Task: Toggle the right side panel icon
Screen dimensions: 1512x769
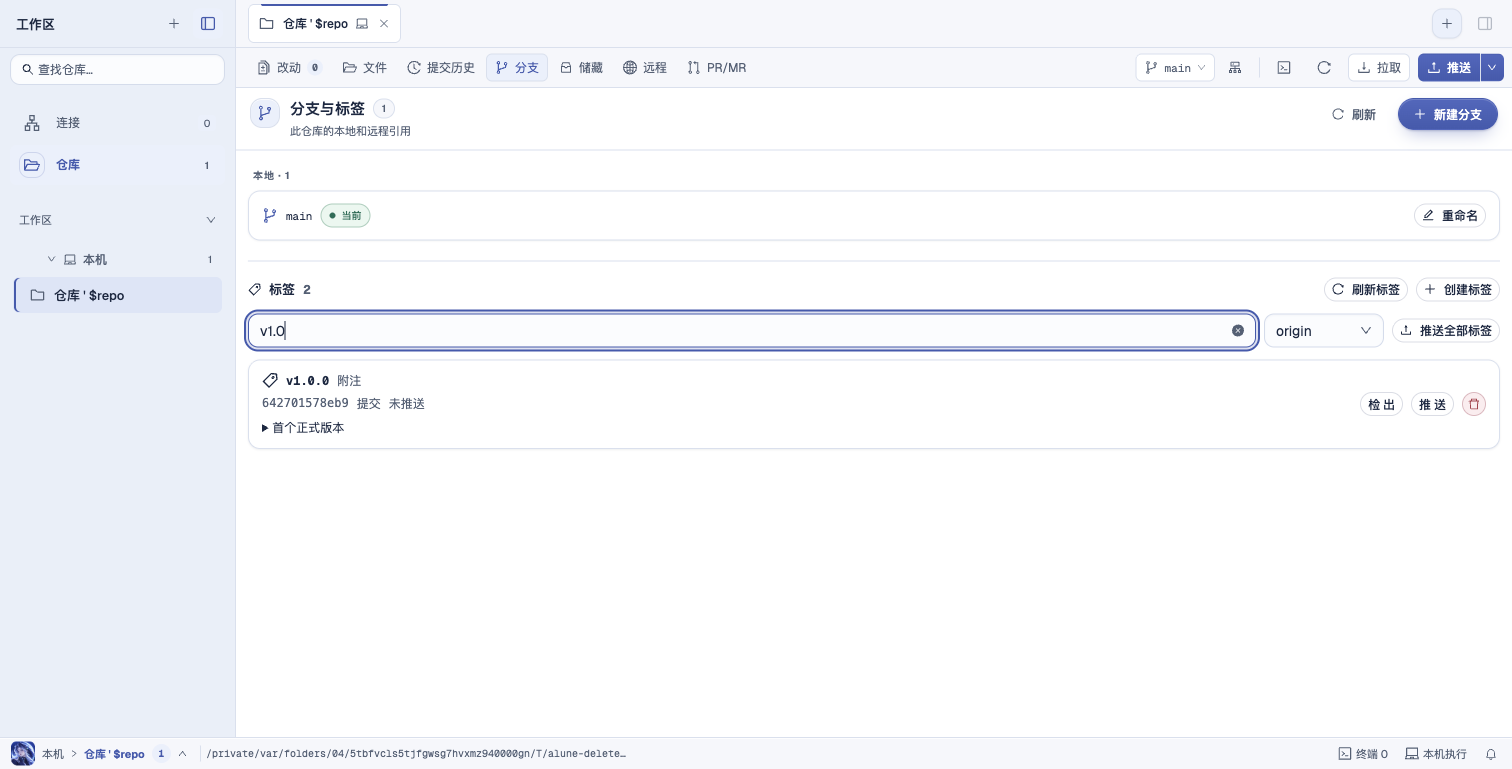Action: (x=1485, y=23)
